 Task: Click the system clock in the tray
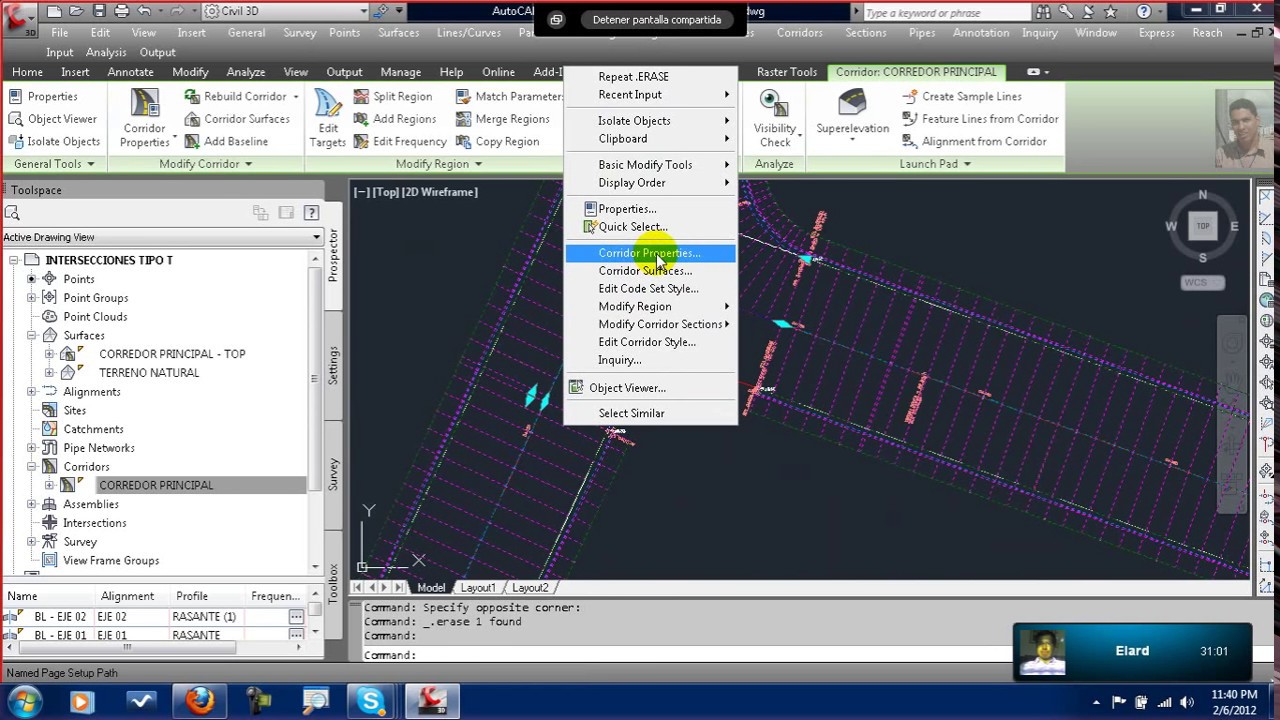click(x=1233, y=701)
